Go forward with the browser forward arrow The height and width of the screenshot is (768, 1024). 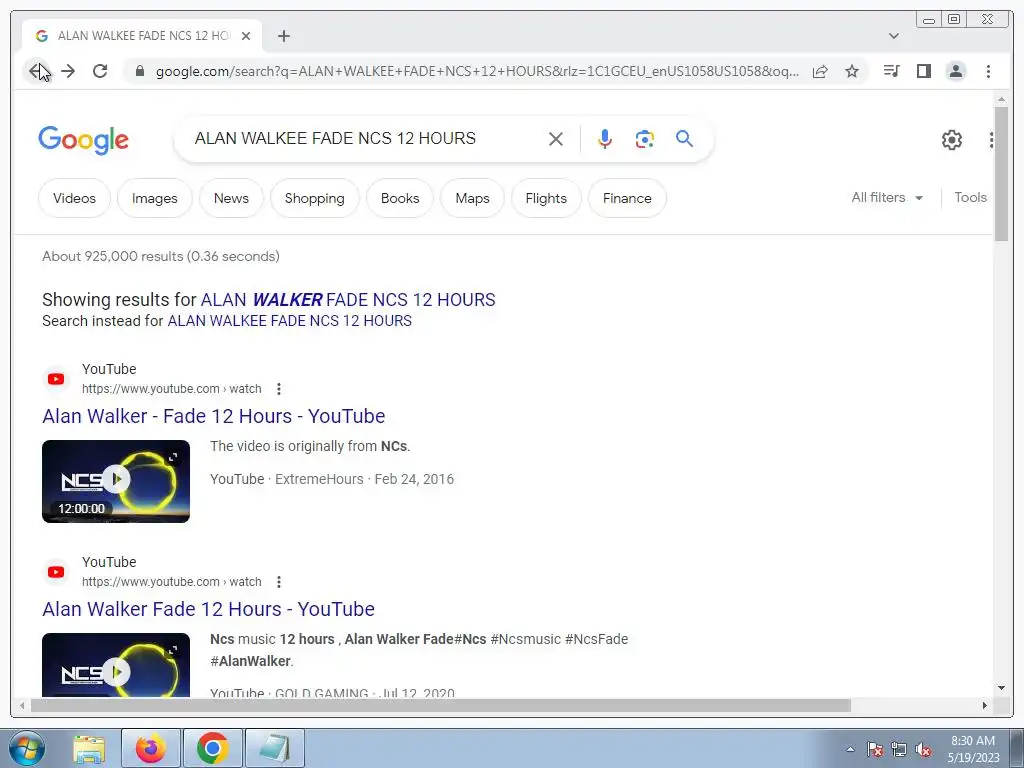coord(68,71)
